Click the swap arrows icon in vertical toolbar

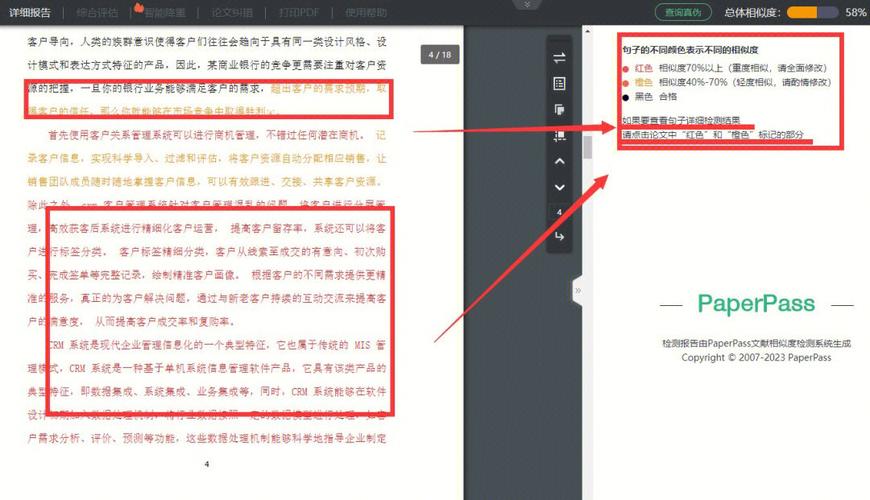tap(559, 58)
